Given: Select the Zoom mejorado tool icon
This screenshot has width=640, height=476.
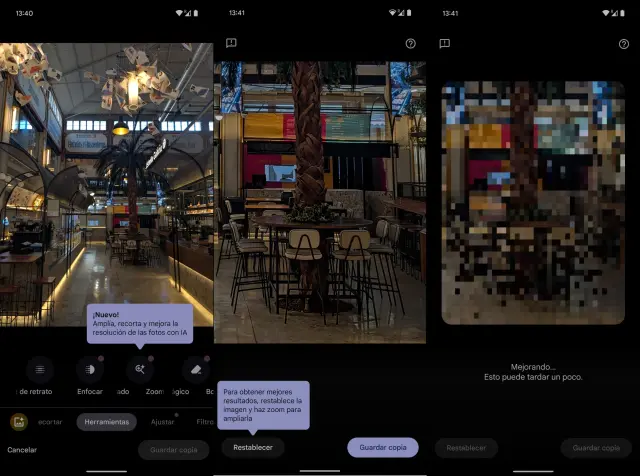Looking at the screenshot, I should [x=141, y=369].
